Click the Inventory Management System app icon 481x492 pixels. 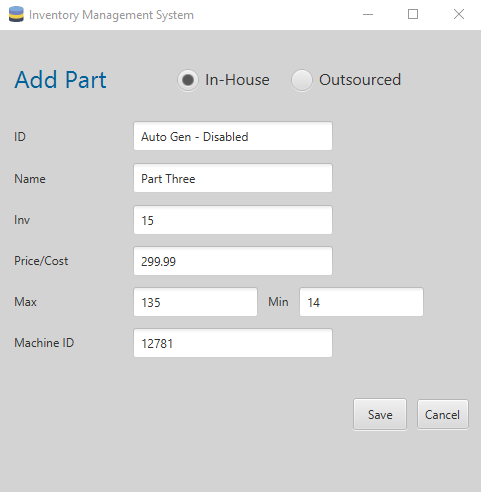click(16, 14)
